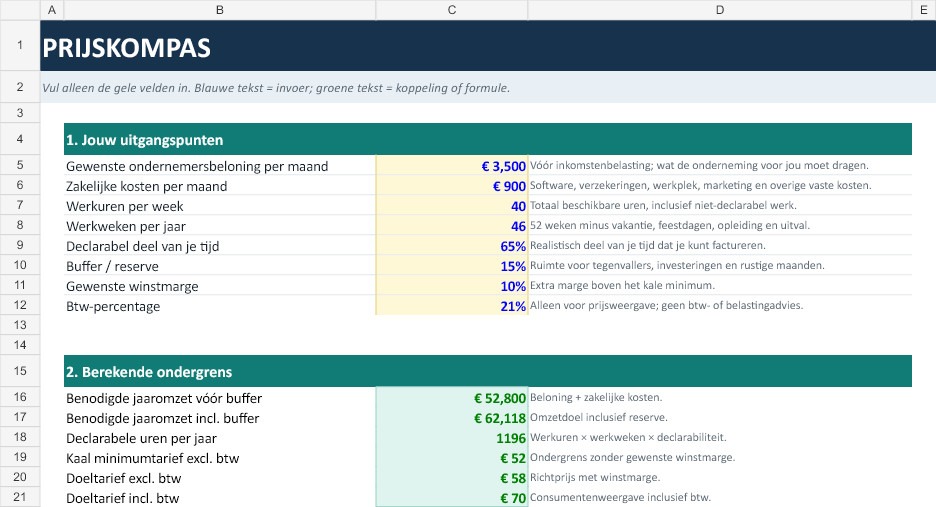
Task: Select the note 'Ondergrens zonder gewenste winstmarge.'
Action: click(632, 457)
